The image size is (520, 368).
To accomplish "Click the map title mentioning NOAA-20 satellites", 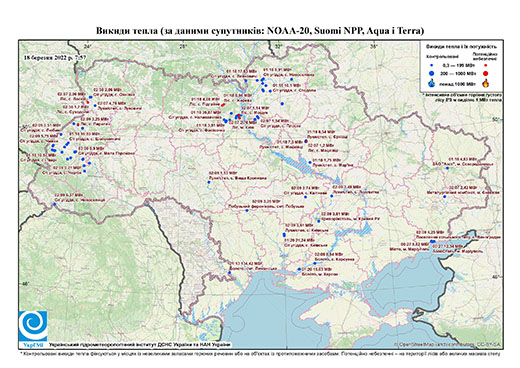I will coord(260,31).
